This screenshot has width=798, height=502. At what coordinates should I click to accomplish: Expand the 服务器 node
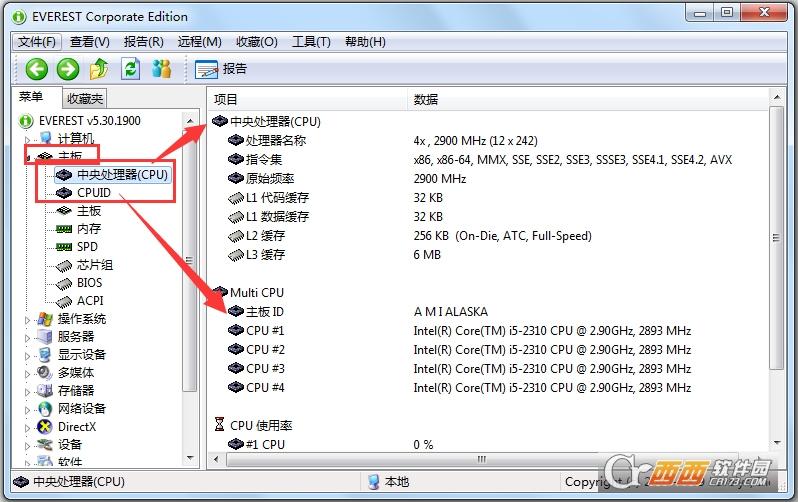coord(27,338)
